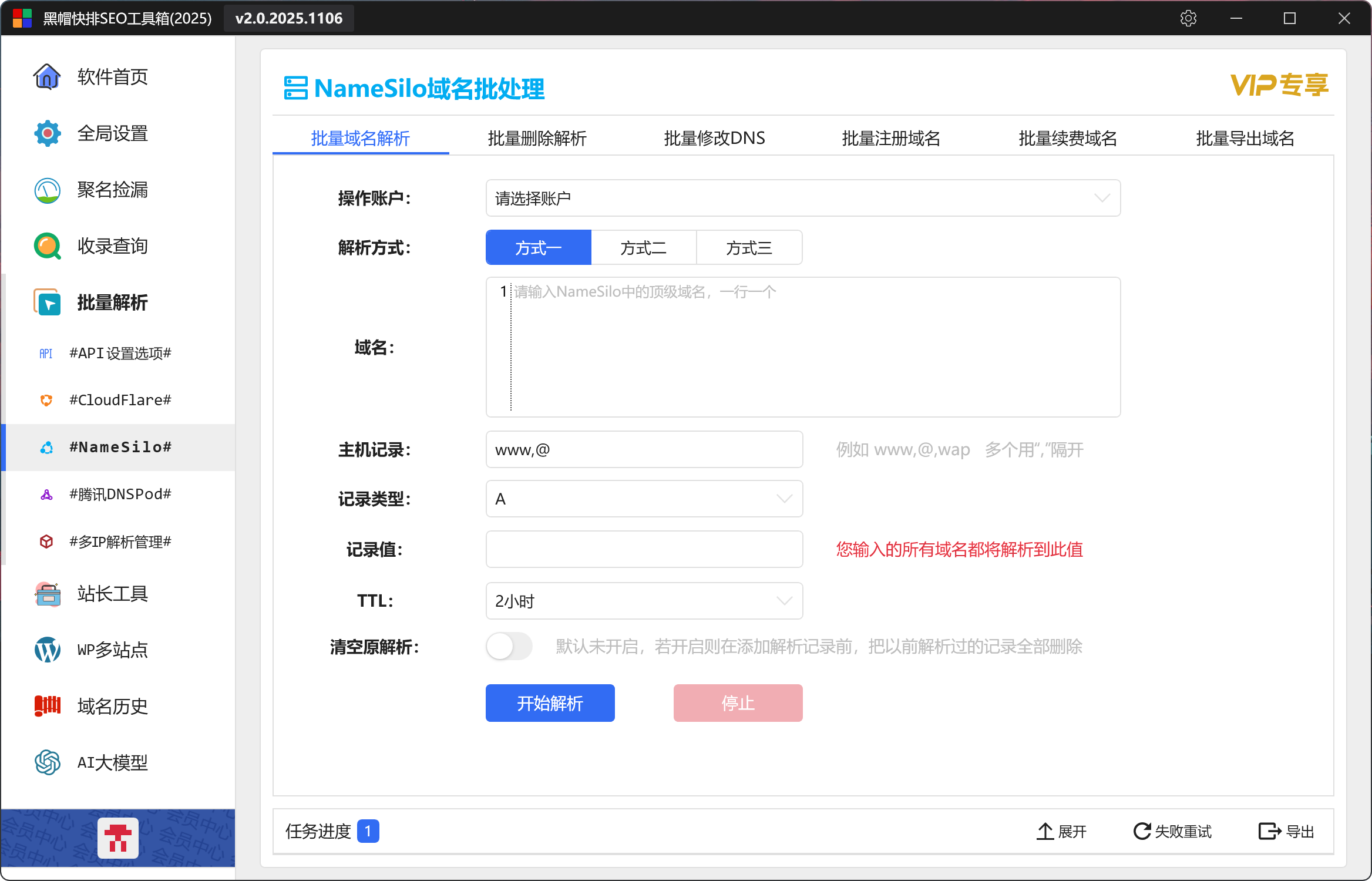Choose 方式三 resolution mode

(749, 248)
